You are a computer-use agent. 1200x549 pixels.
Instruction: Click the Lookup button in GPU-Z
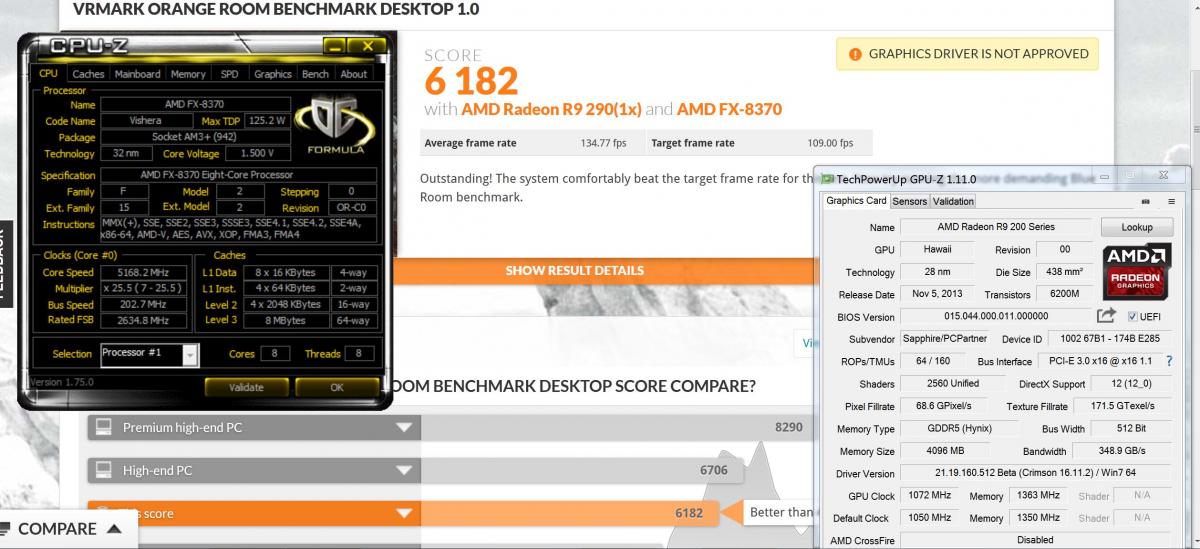(x=1137, y=227)
